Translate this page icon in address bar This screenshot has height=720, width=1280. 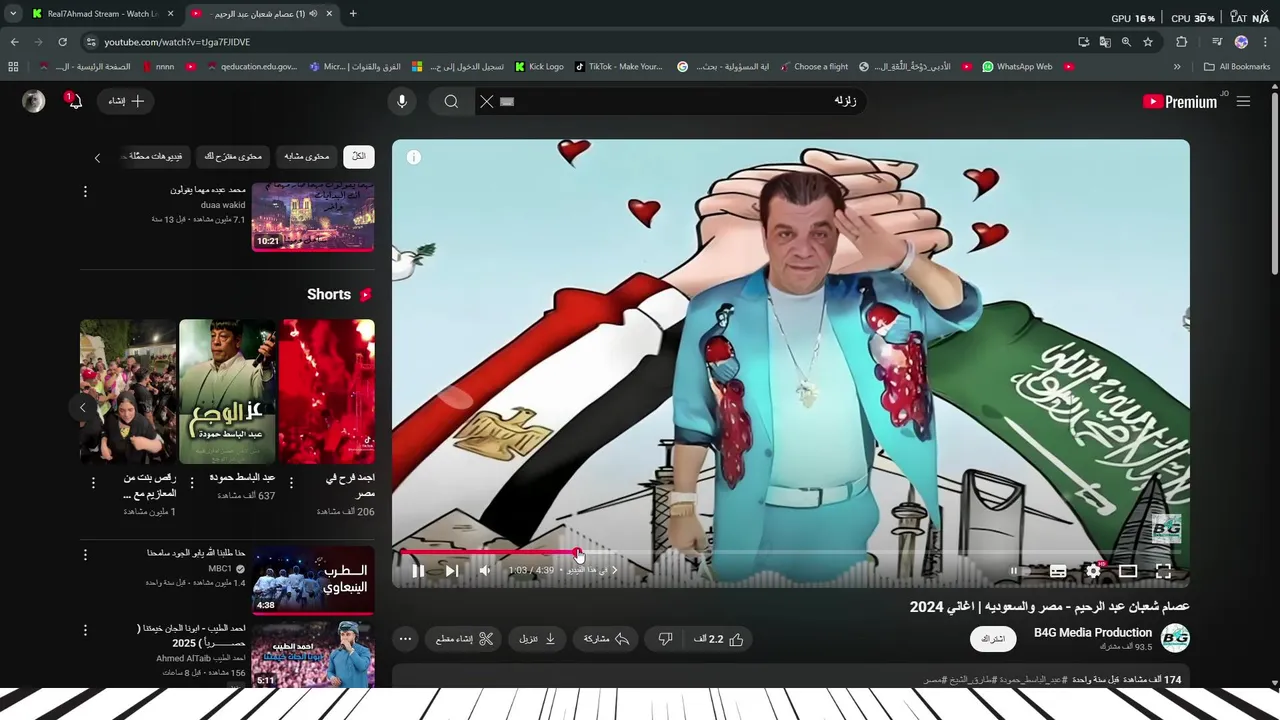(x=1105, y=42)
